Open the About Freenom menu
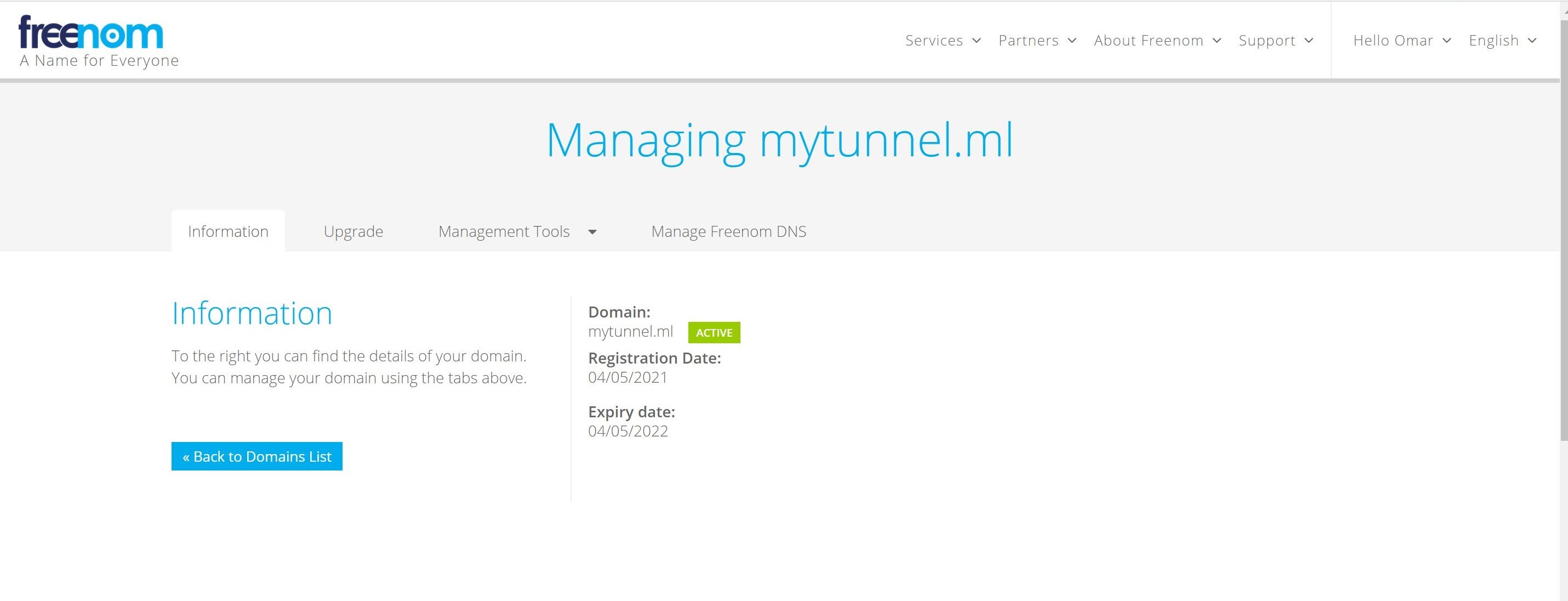This screenshot has height=601, width=1568. tap(1157, 41)
